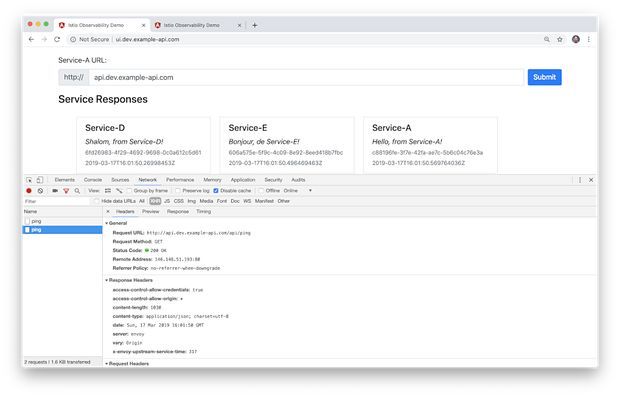Open the Application panel tab
Image resolution: width=620 pixels, height=397 pixels.
[x=243, y=180]
